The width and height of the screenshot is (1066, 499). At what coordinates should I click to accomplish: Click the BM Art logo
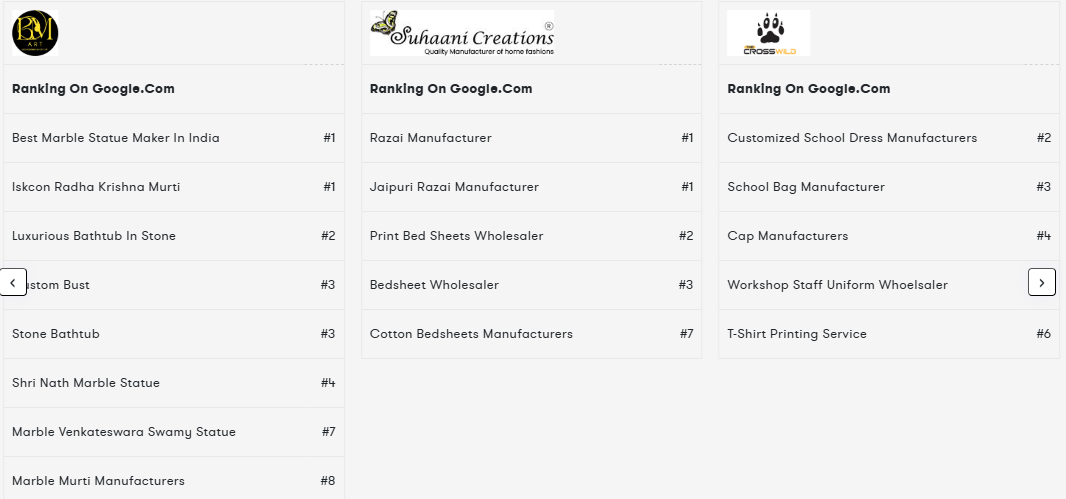[x=35, y=33]
